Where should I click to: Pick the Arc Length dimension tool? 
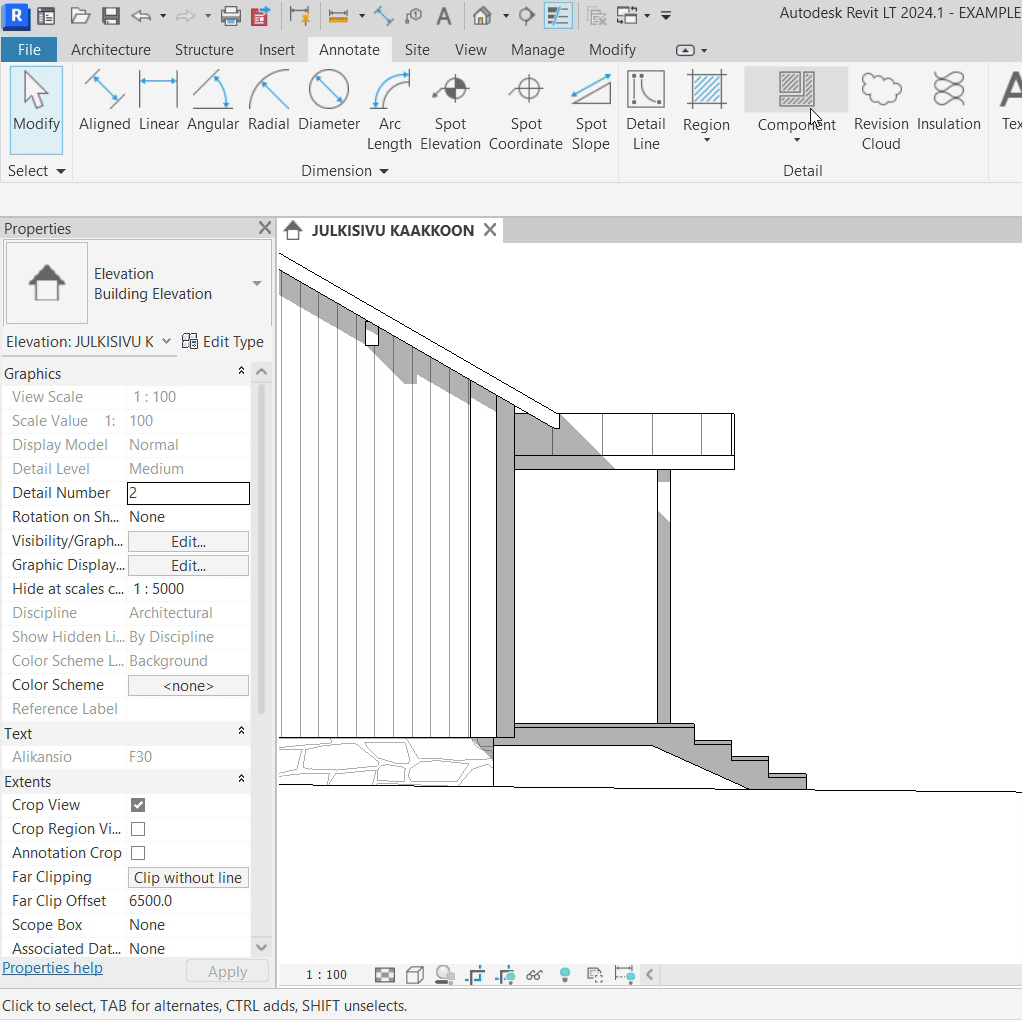389,112
